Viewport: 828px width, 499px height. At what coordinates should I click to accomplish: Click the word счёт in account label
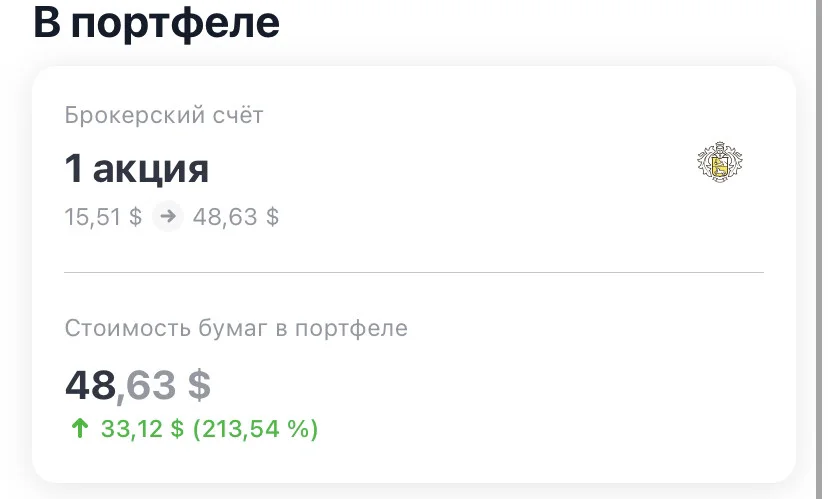[x=238, y=115]
